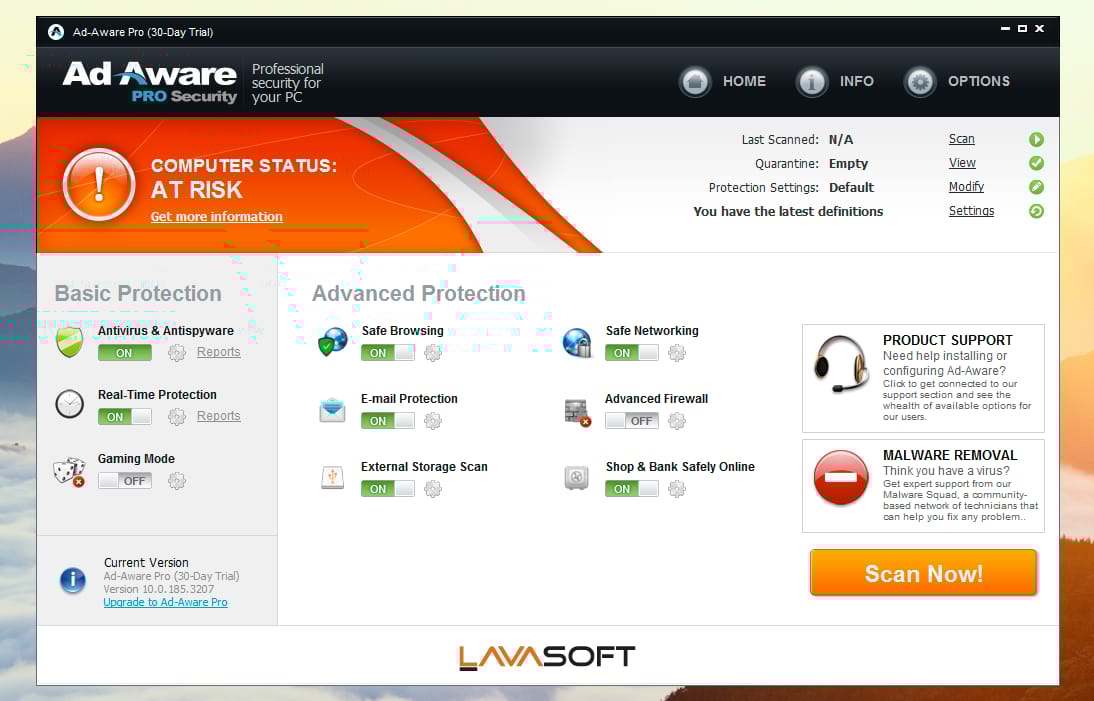
Task: Click the orange exclamation status icon
Action: click(x=99, y=184)
